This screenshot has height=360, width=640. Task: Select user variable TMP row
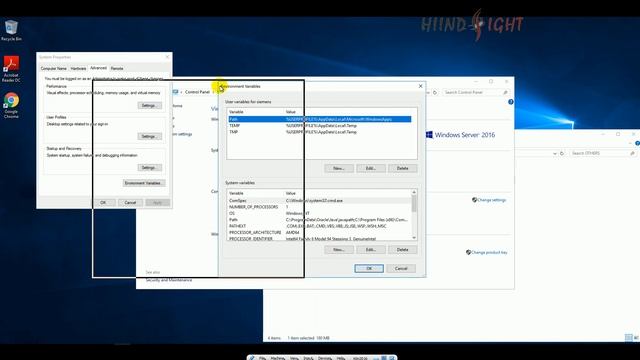click(x=320, y=132)
